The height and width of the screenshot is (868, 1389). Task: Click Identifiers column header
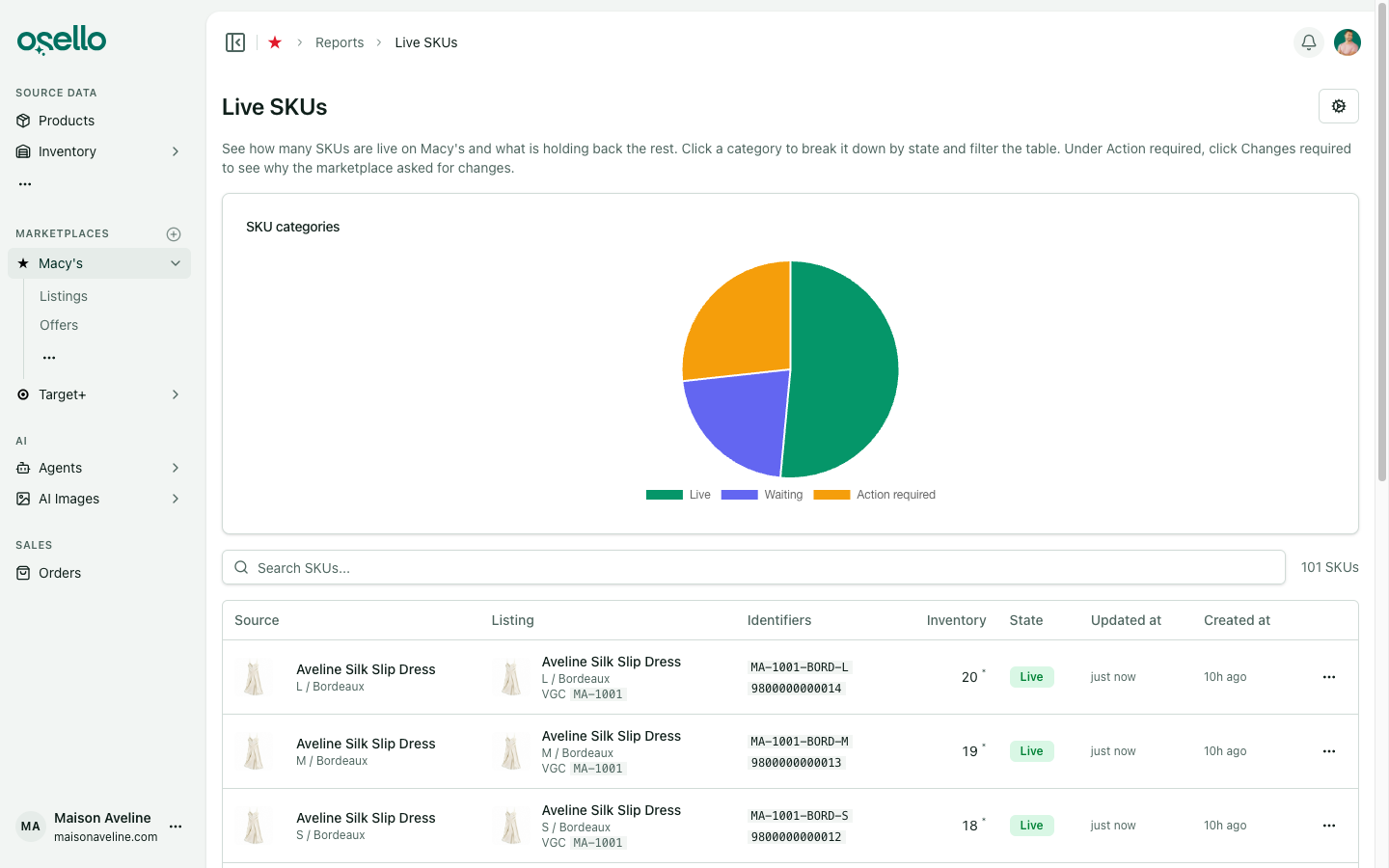[779, 620]
